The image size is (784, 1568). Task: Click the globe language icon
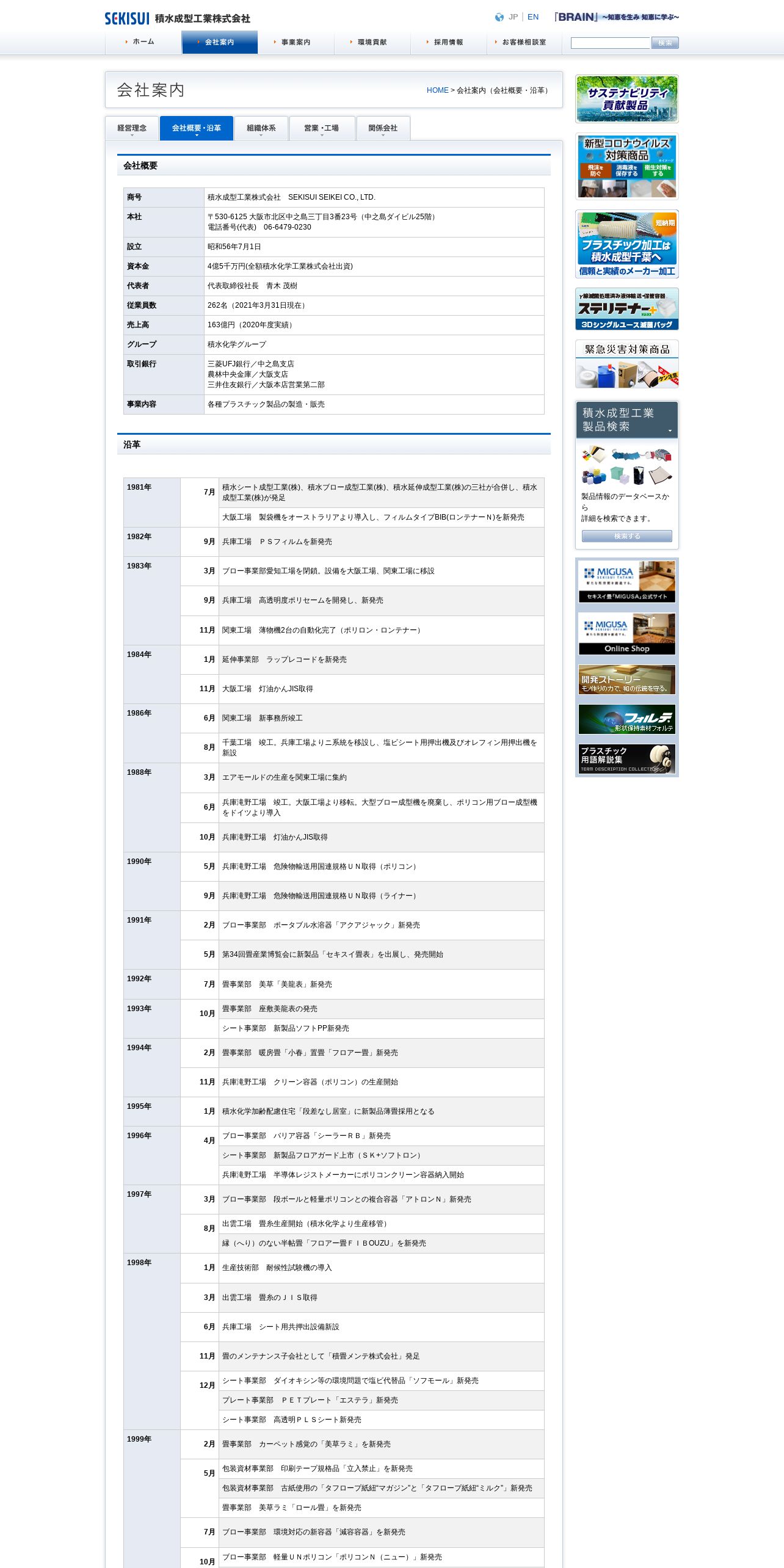pos(499,17)
